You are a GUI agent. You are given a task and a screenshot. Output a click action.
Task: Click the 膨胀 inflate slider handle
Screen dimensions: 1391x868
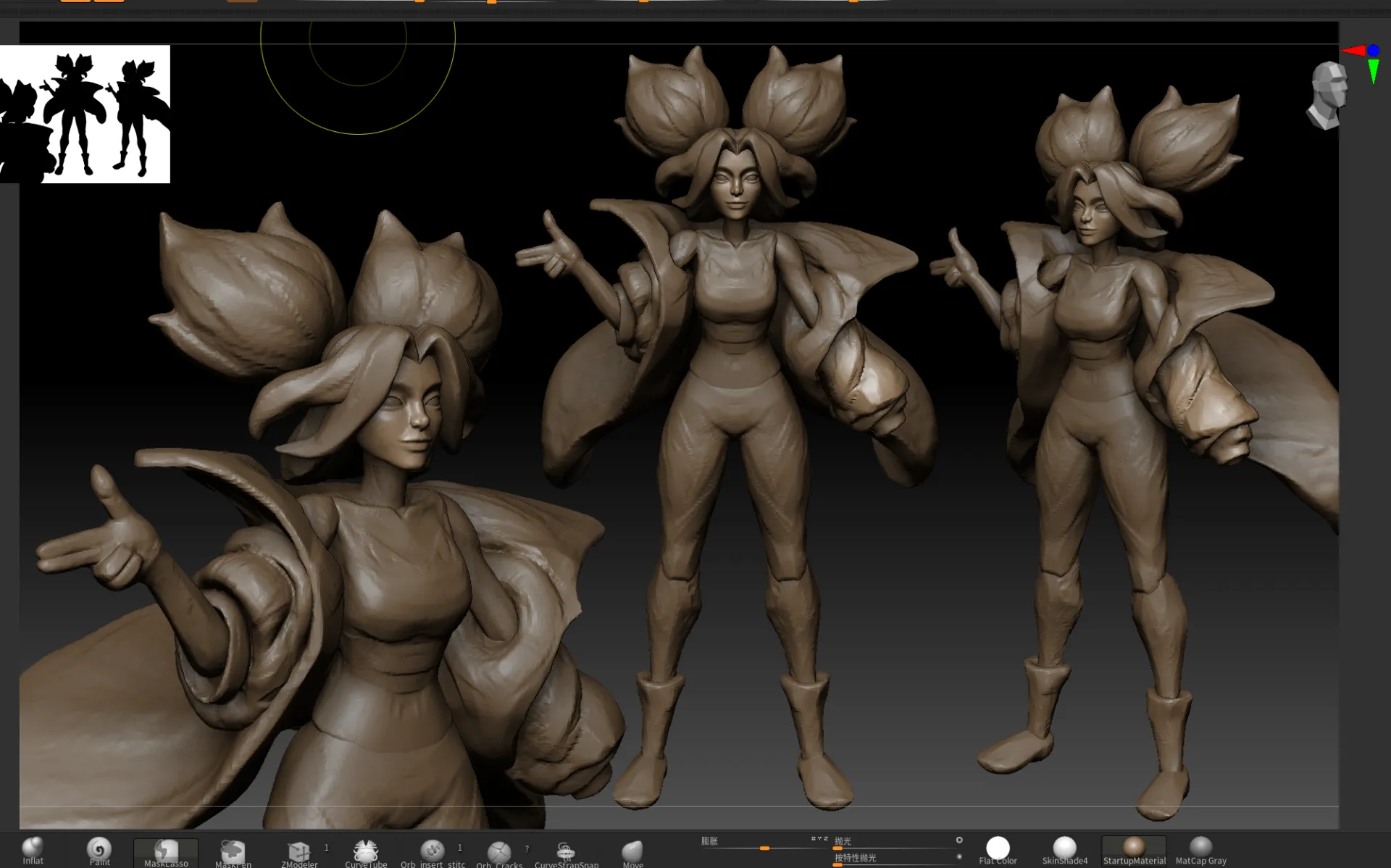click(x=764, y=848)
